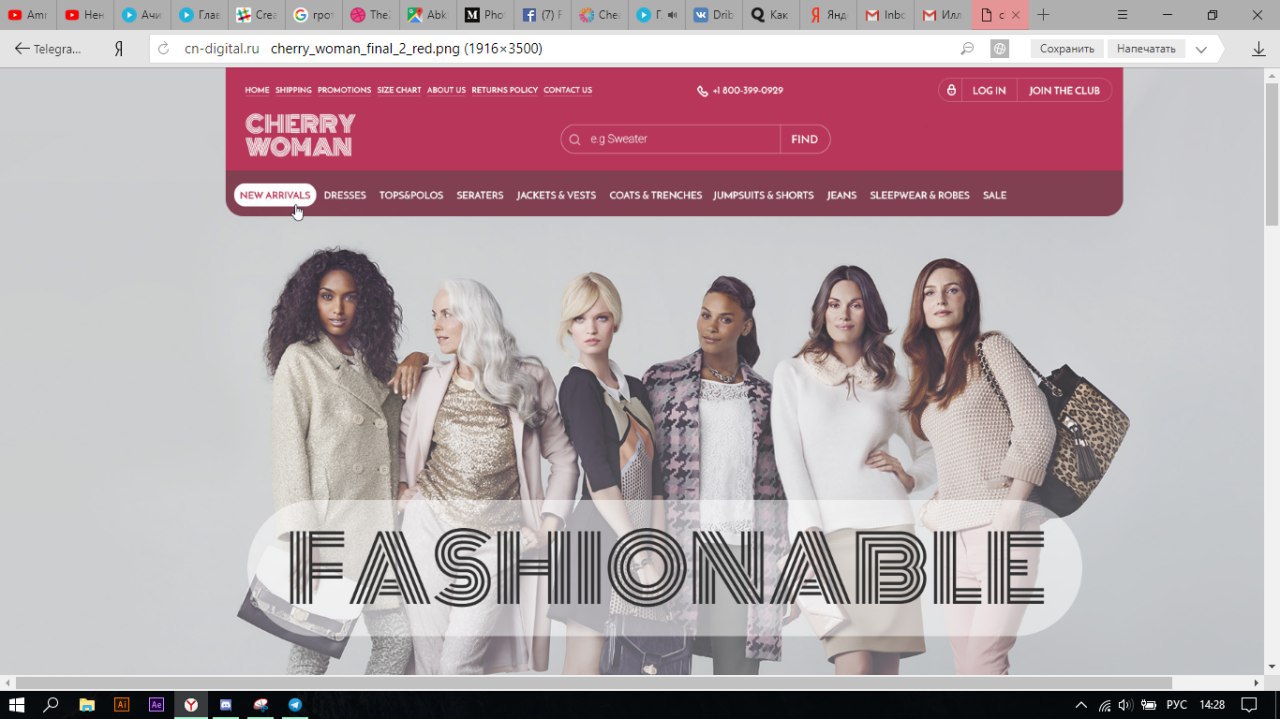
Task: Click the horizontal scrollbar at bottom
Action: 592,683
